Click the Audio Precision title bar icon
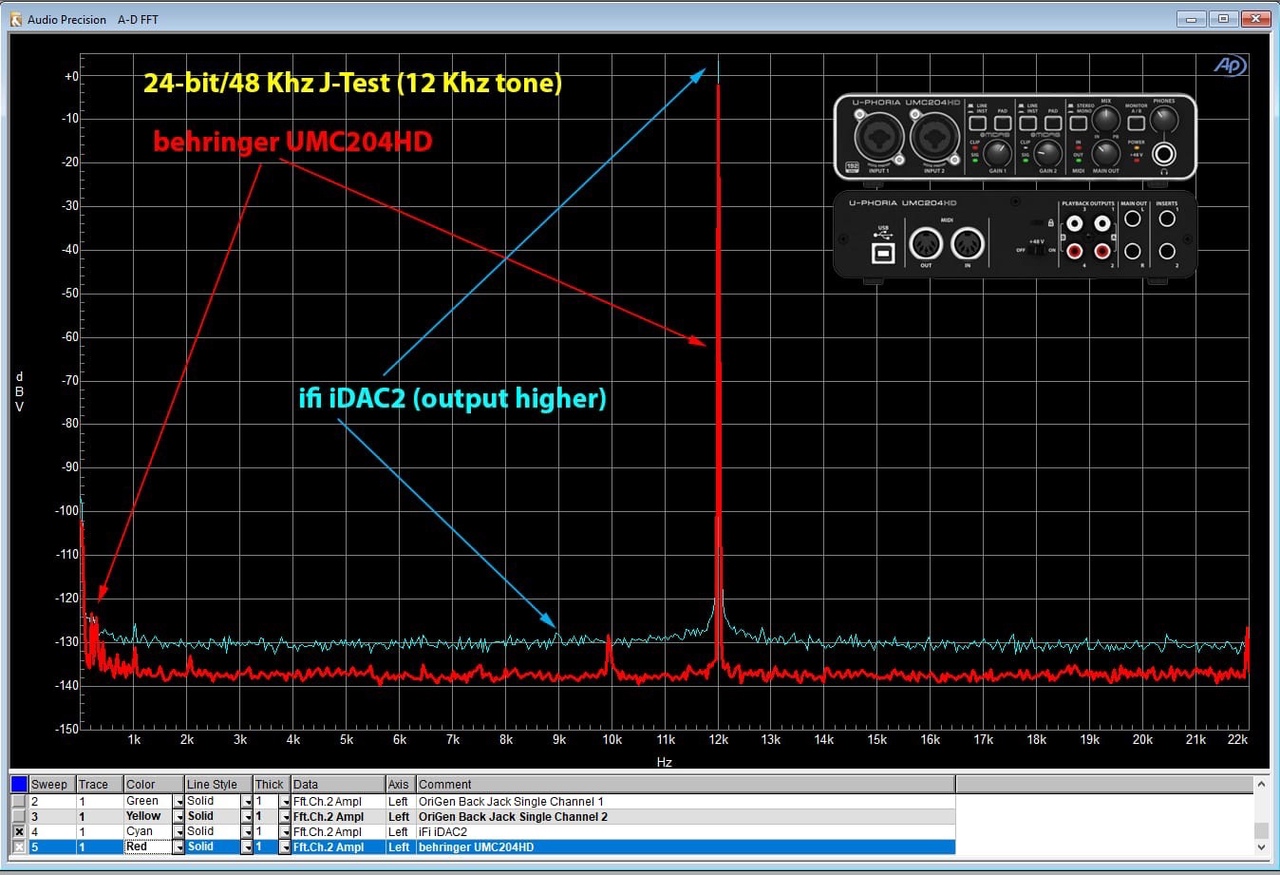 (x=15, y=19)
